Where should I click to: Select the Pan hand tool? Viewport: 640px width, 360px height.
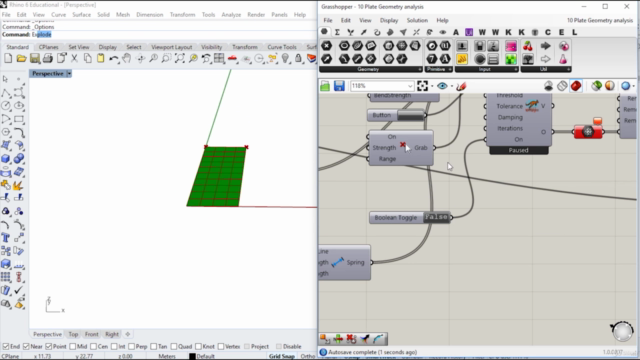[127, 59]
